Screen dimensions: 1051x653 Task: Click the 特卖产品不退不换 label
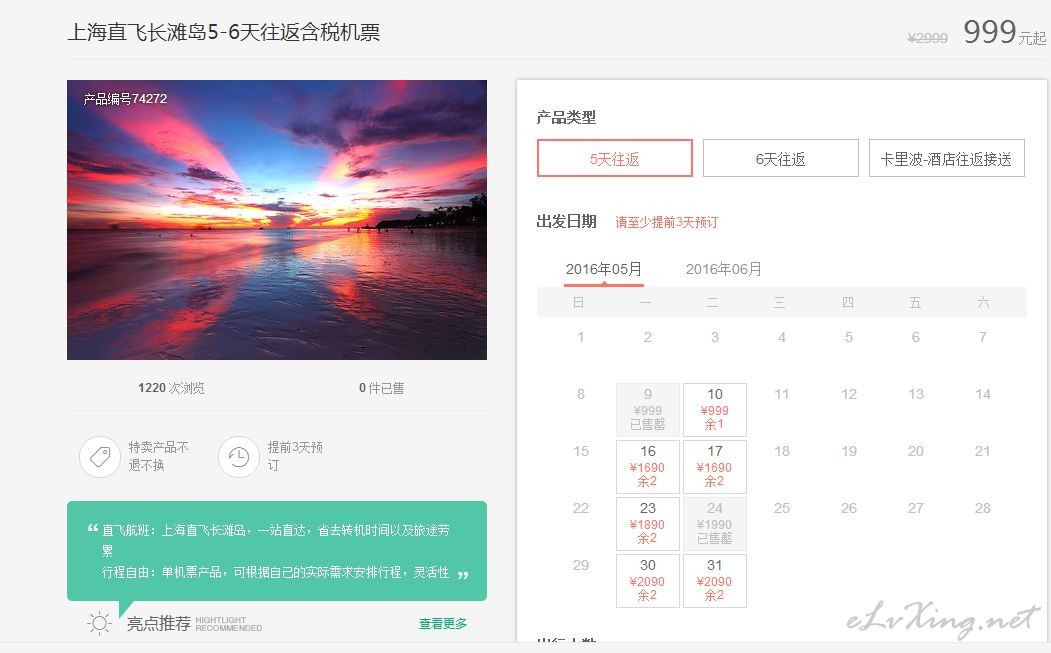(x=158, y=456)
